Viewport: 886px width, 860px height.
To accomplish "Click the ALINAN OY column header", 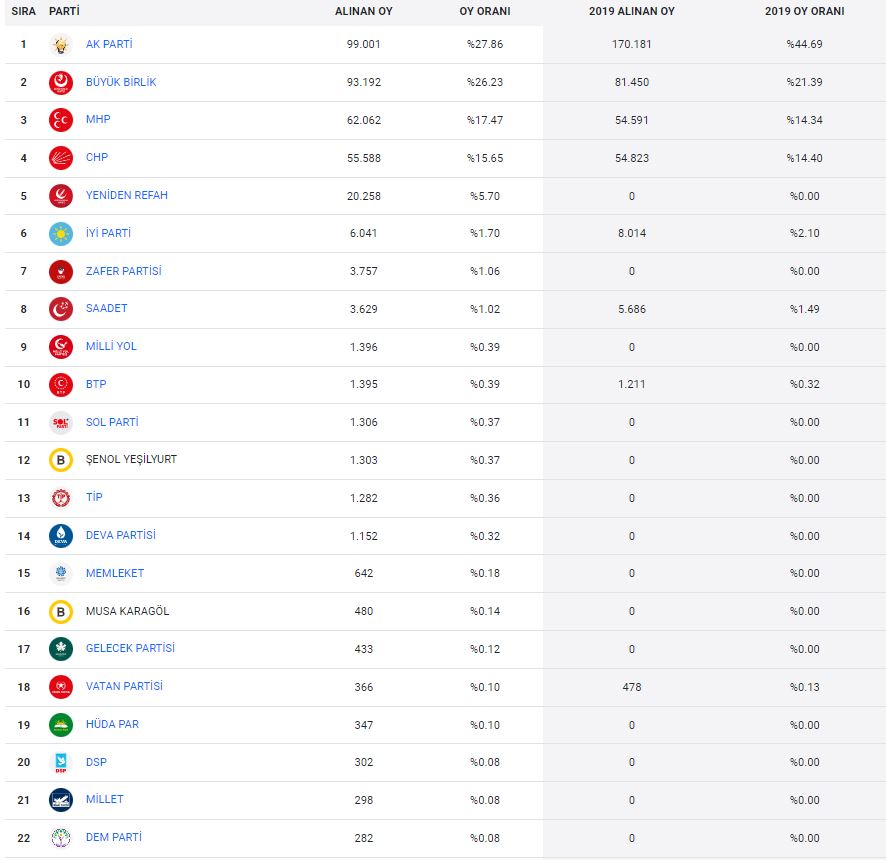I will click(x=363, y=12).
